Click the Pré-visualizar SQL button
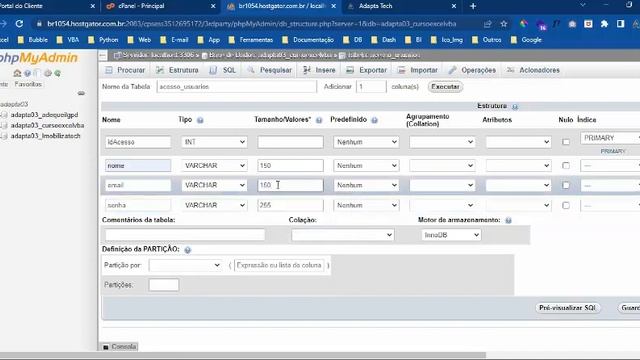Viewport: 640px width, 360px height. [567, 308]
